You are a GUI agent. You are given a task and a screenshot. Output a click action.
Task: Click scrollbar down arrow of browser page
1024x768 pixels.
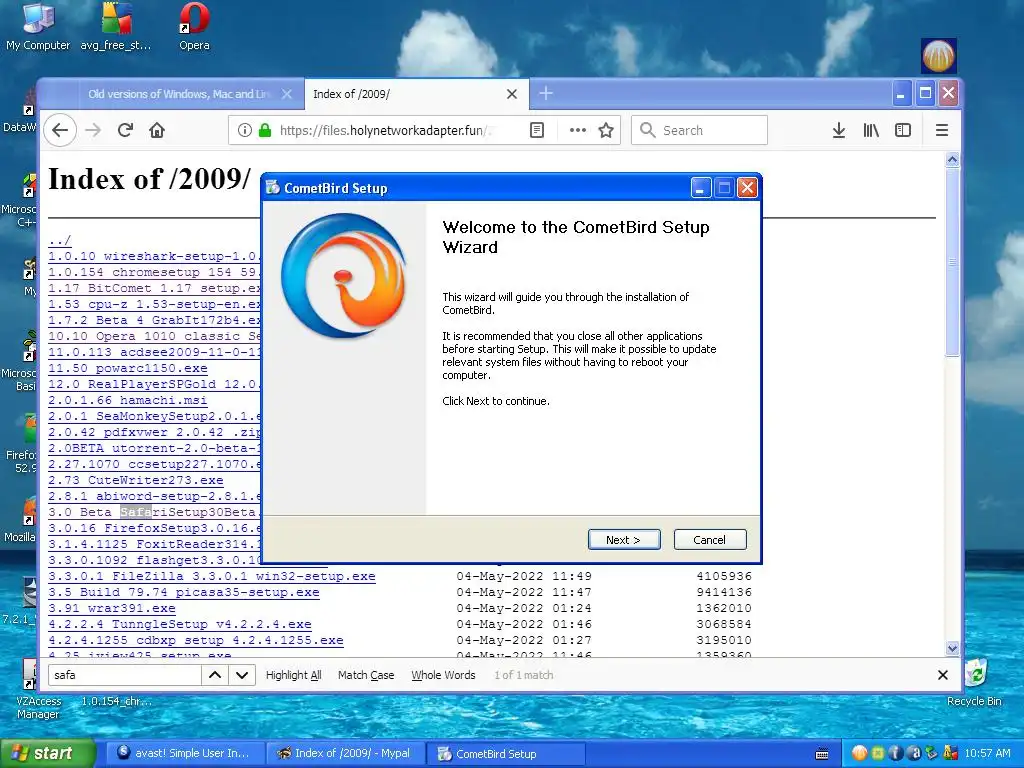[x=952, y=648]
